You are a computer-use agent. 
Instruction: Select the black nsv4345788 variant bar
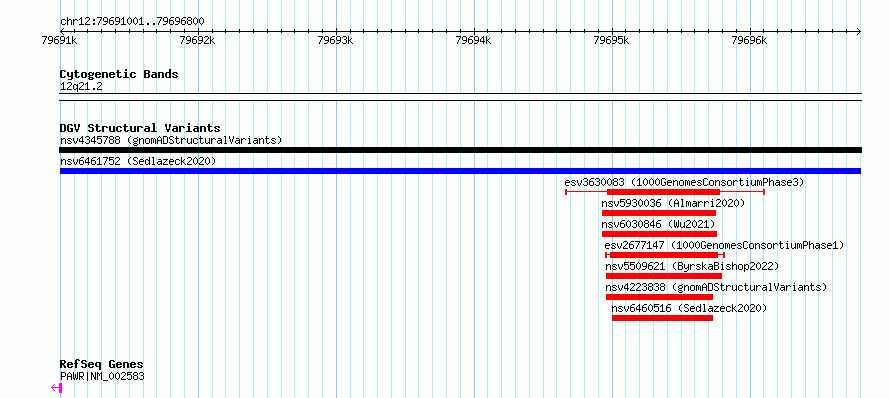click(461, 150)
